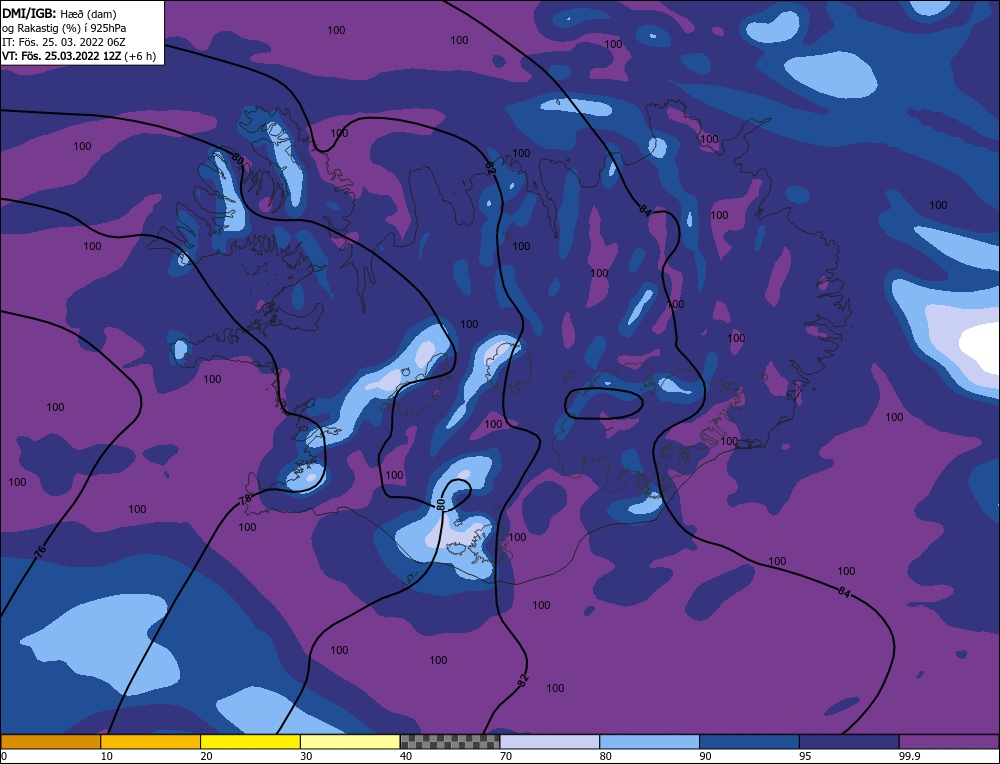Click the "90" legend tick label

coord(705,756)
